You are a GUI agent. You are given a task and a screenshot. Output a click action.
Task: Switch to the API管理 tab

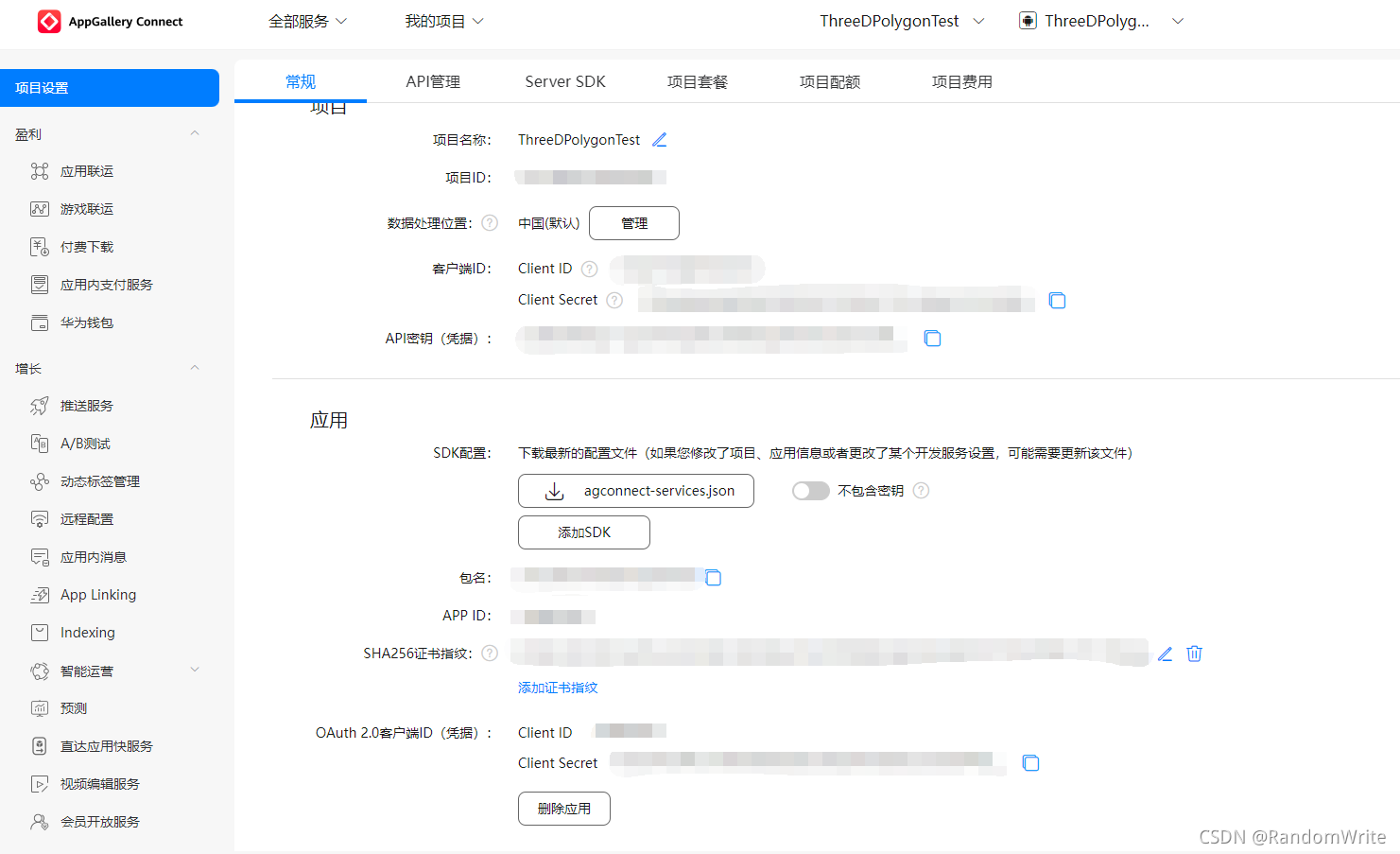point(433,82)
